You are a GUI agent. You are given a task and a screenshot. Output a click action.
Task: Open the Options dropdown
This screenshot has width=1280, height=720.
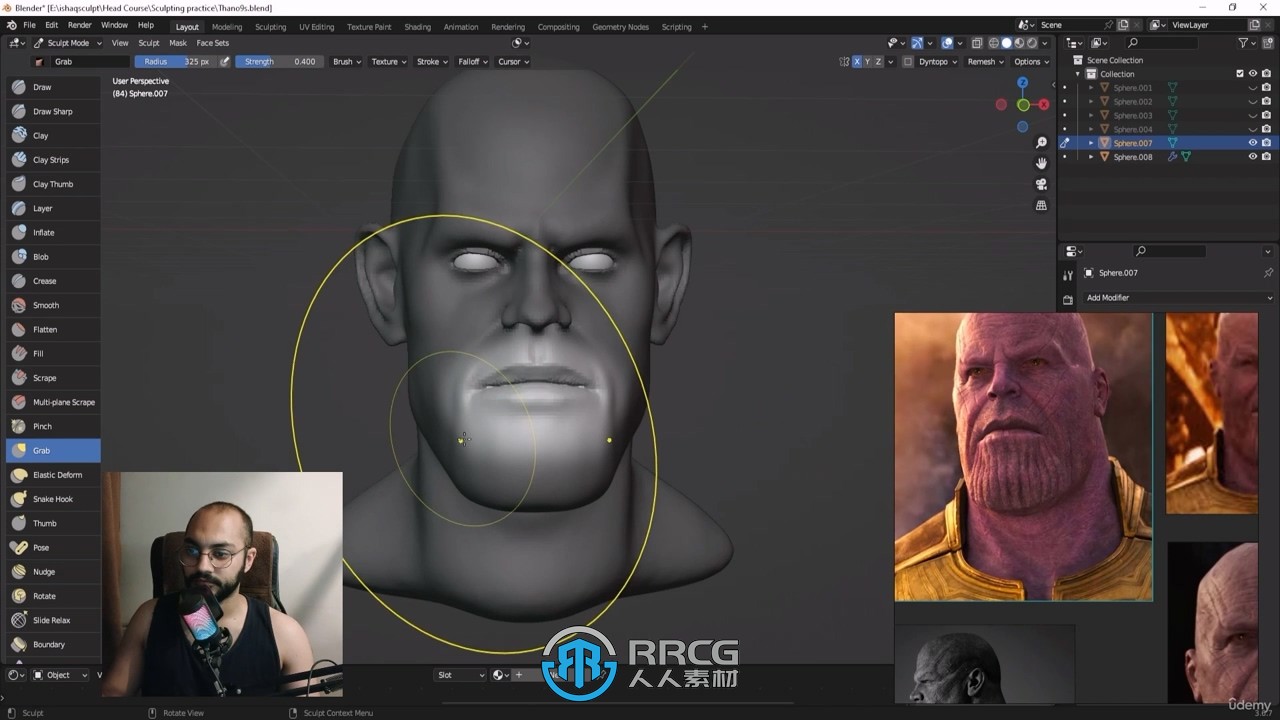click(x=1032, y=62)
